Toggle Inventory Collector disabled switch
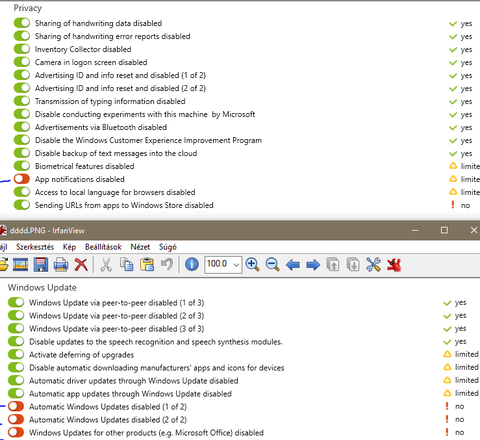The image size is (480, 440). [22, 49]
